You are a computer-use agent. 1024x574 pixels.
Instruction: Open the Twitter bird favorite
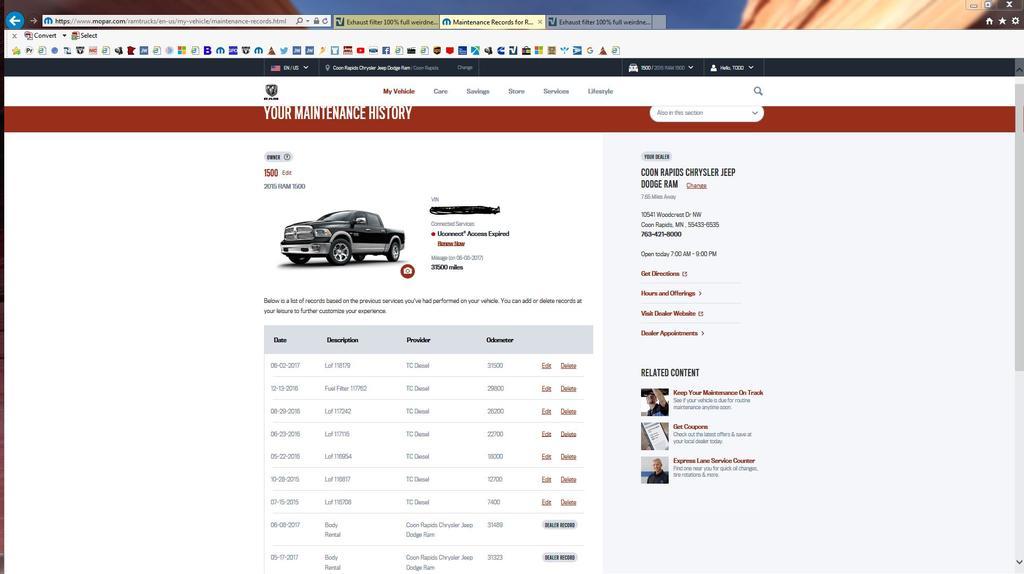point(284,50)
